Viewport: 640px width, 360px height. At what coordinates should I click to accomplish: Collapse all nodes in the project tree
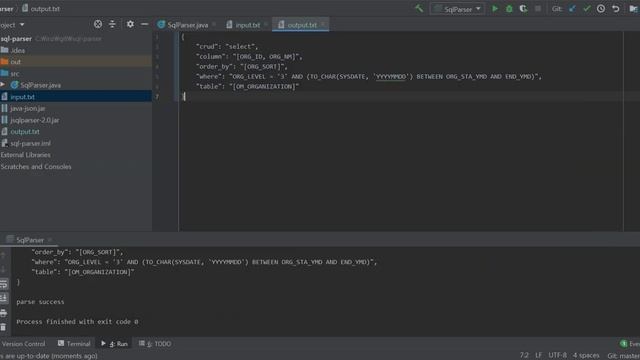coord(112,24)
